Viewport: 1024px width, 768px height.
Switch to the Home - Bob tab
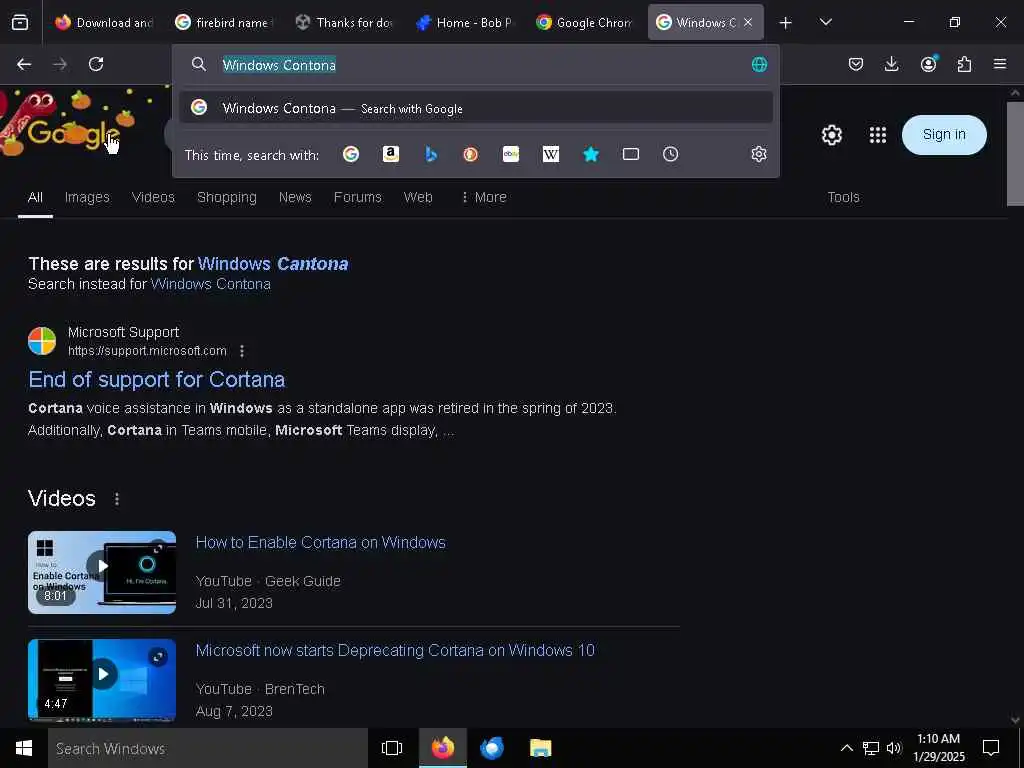point(464,23)
